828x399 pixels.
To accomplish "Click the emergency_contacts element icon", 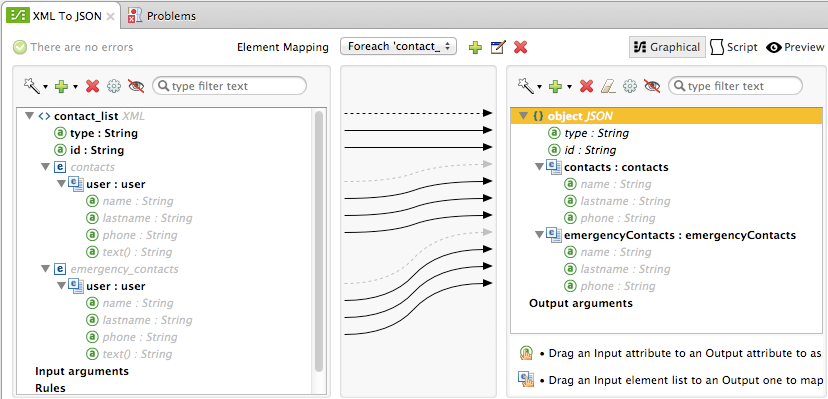I will (x=60, y=269).
